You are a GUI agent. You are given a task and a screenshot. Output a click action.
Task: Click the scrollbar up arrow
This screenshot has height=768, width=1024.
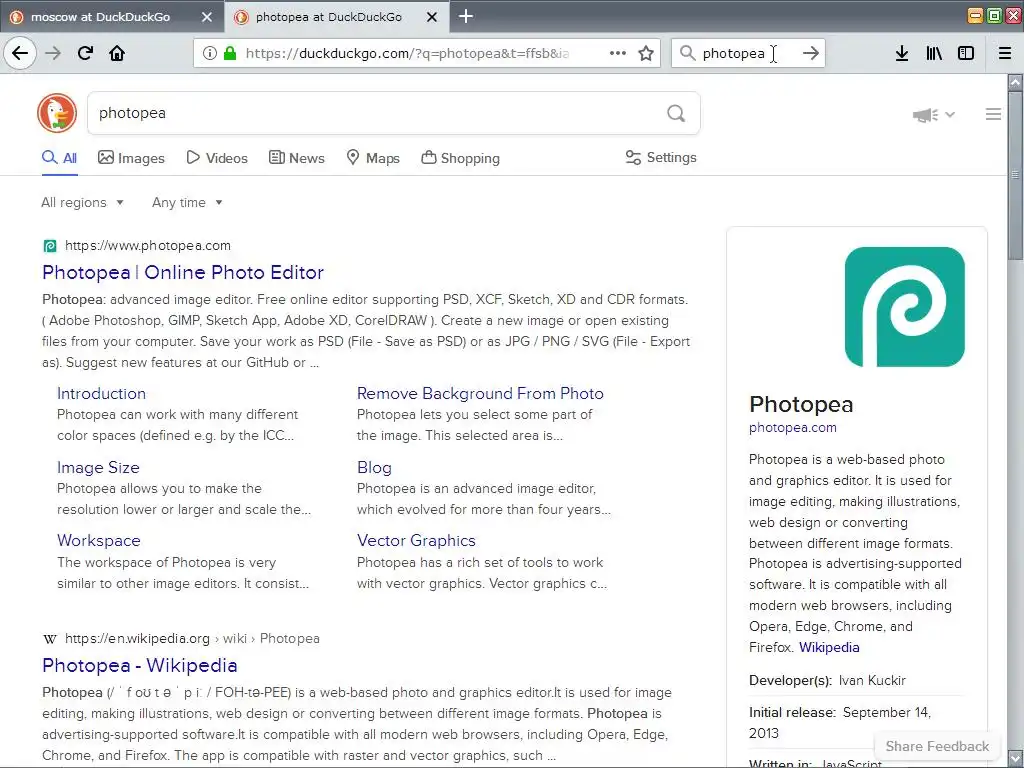pyautogui.click(x=1015, y=82)
